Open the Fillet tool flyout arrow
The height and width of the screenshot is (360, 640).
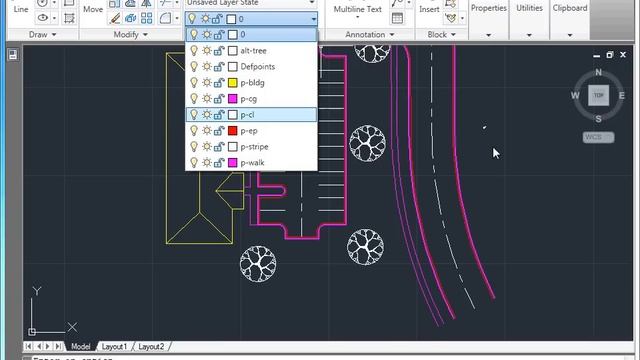tap(177, 18)
